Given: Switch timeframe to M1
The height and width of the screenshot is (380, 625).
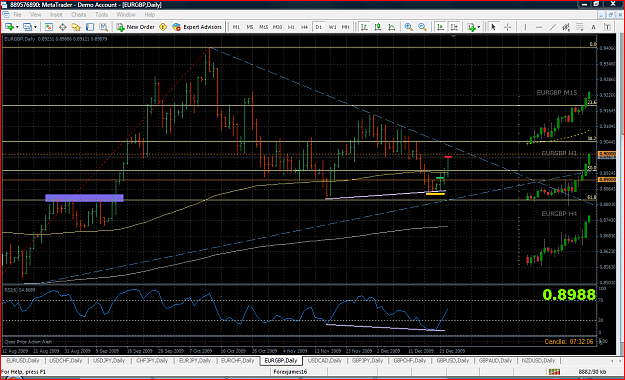Looking at the screenshot, I should [x=236, y=27].
